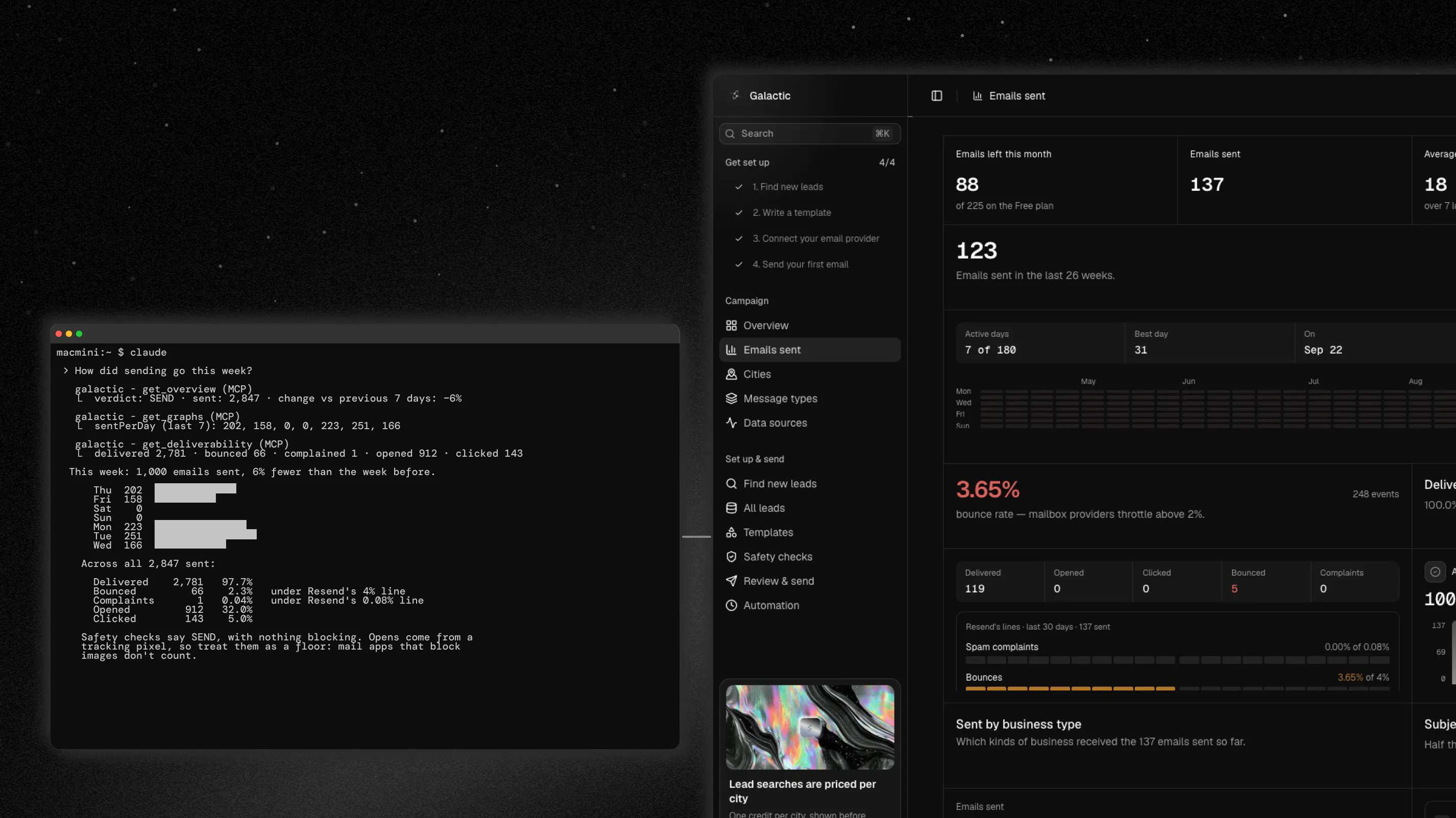Click the Message types layers icon

tap(731, 398)
